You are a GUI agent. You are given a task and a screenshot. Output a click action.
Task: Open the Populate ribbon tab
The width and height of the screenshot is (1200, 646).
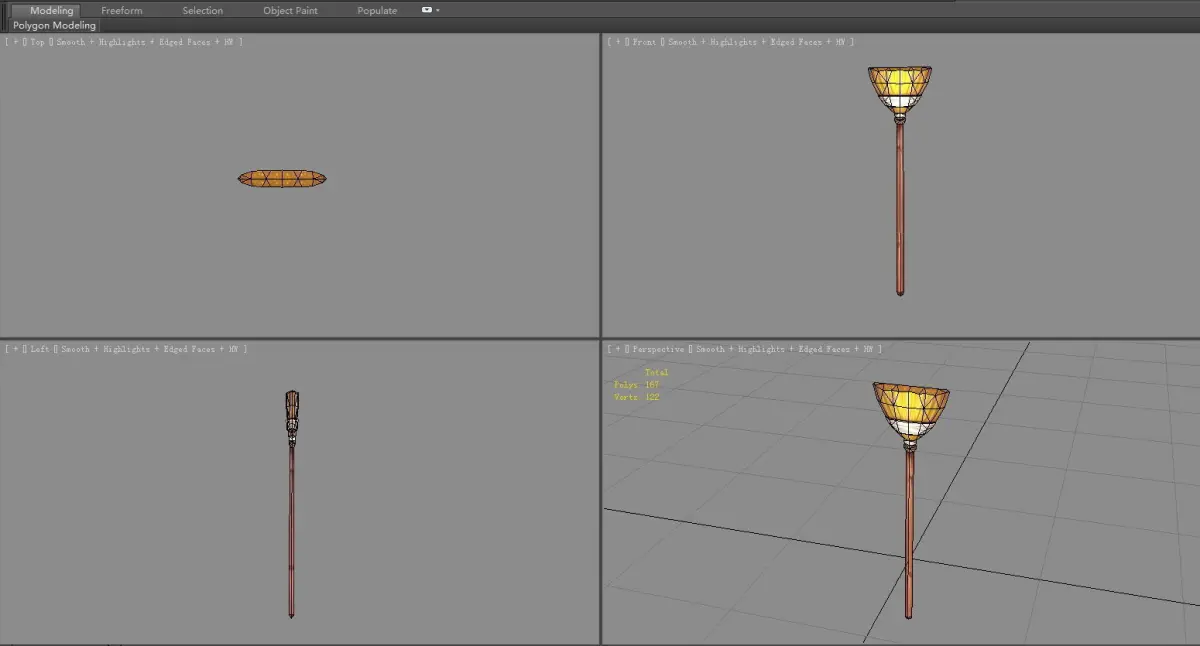click(x=377, y=10)
